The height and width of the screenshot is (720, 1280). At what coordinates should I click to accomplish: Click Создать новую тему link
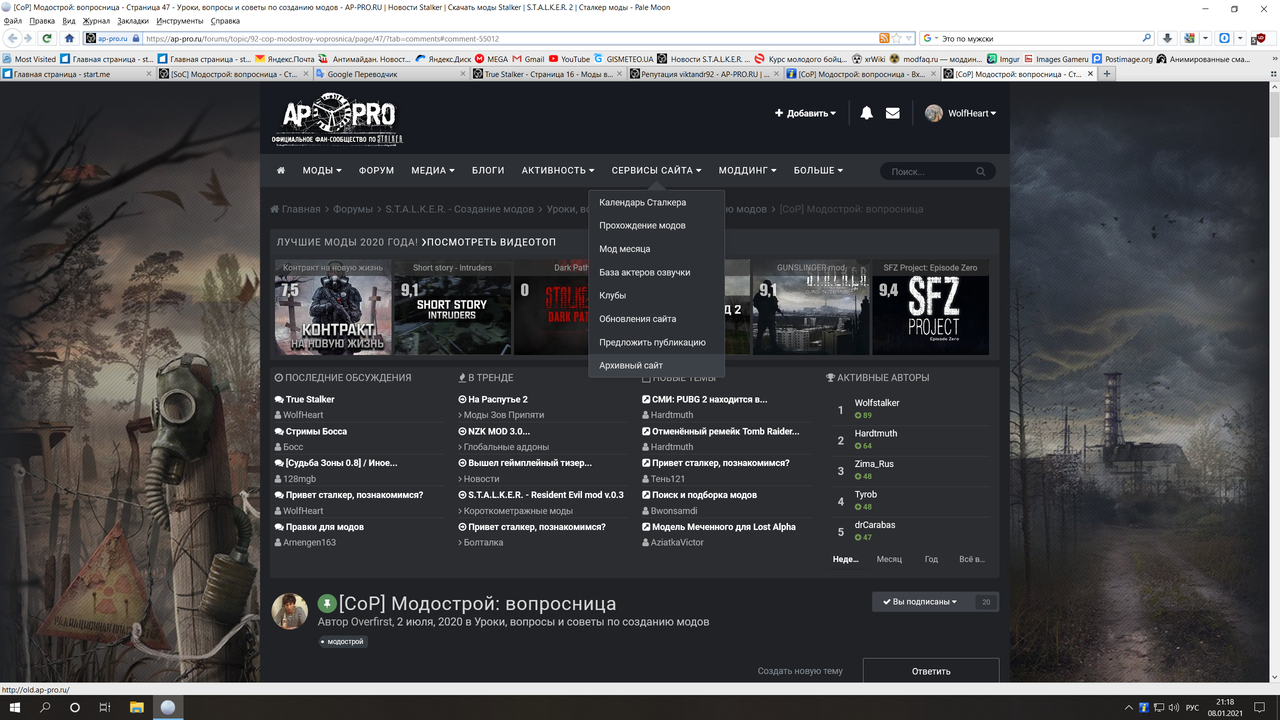pos(800,671)
